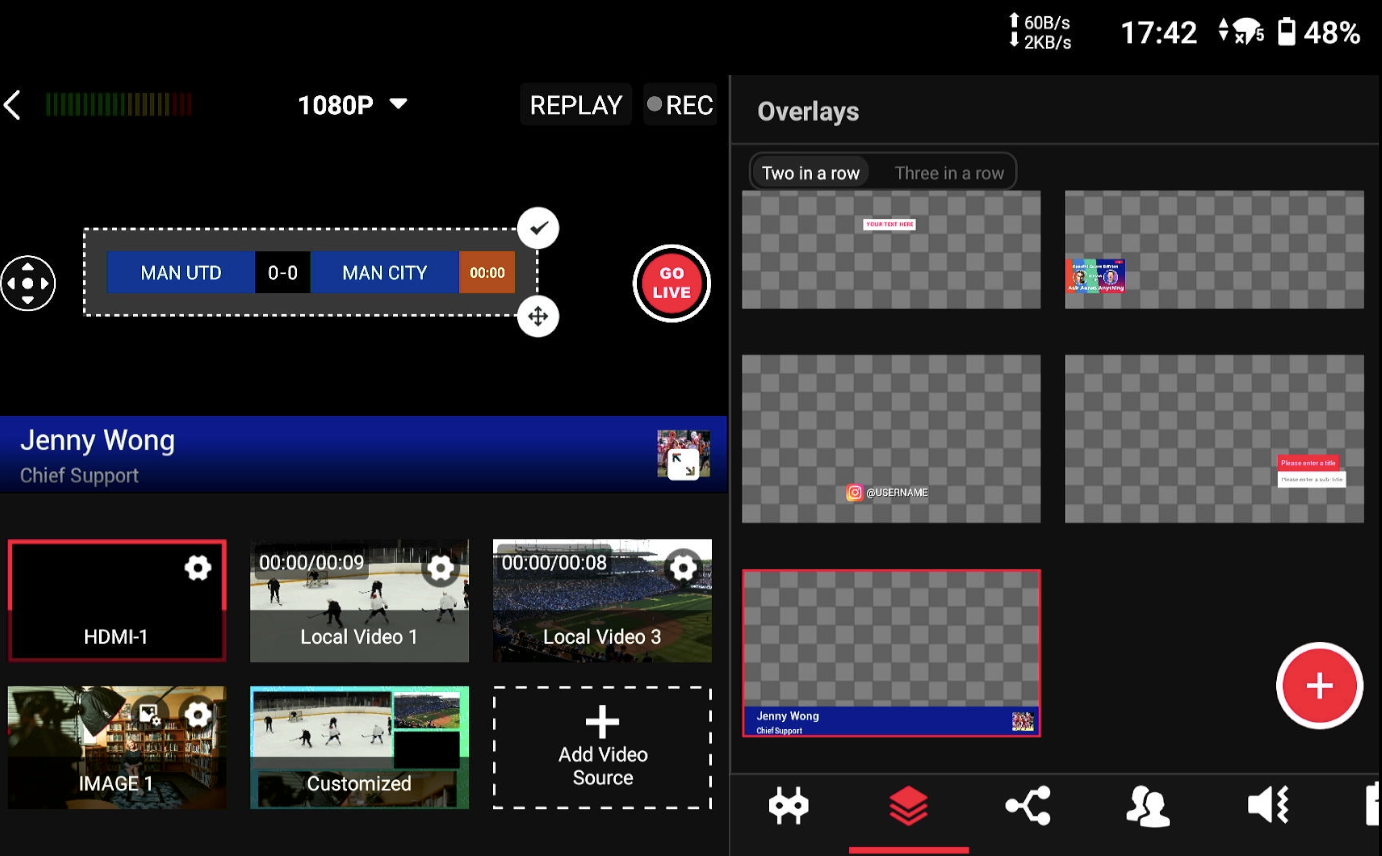Select the Jenny Wong Chief Support overlay
1382x856 pixels.
(891, 653)
